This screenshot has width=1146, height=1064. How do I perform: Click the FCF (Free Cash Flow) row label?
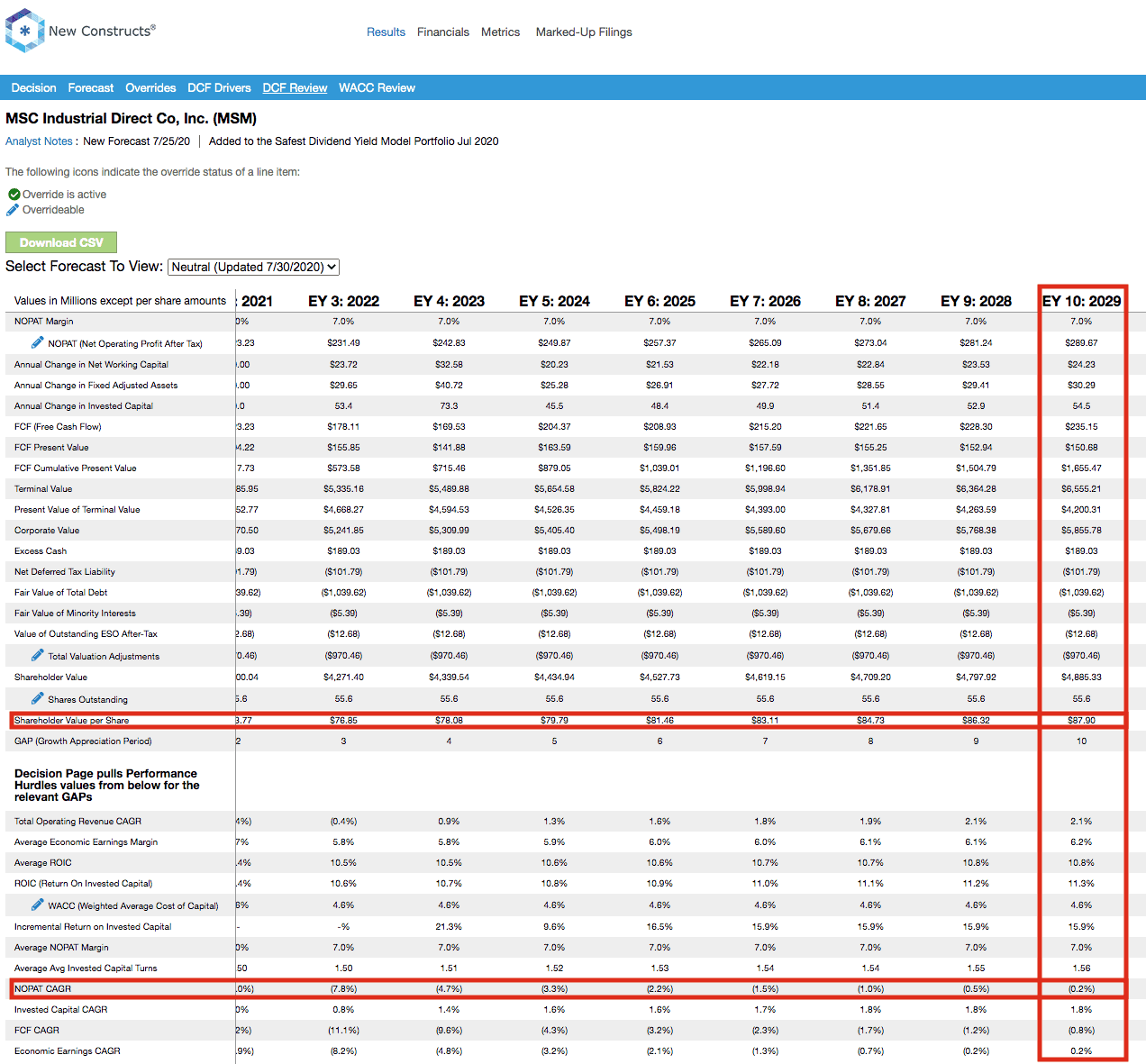[58, 427]
